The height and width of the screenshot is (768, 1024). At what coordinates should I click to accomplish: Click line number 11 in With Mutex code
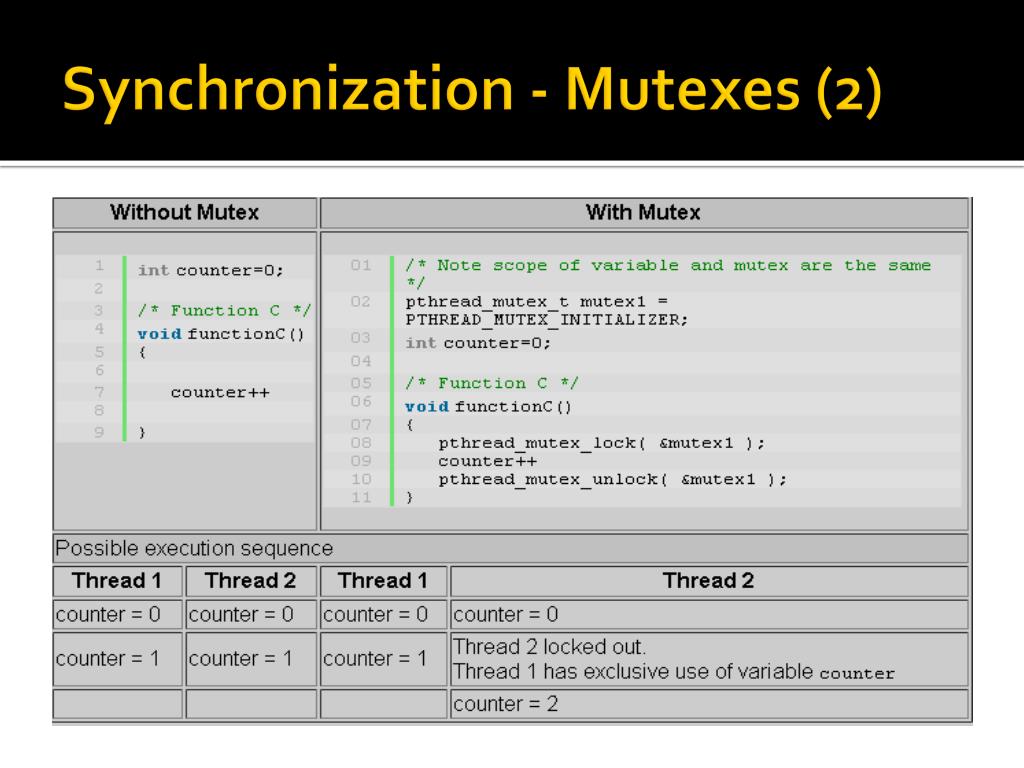[361, 498]
